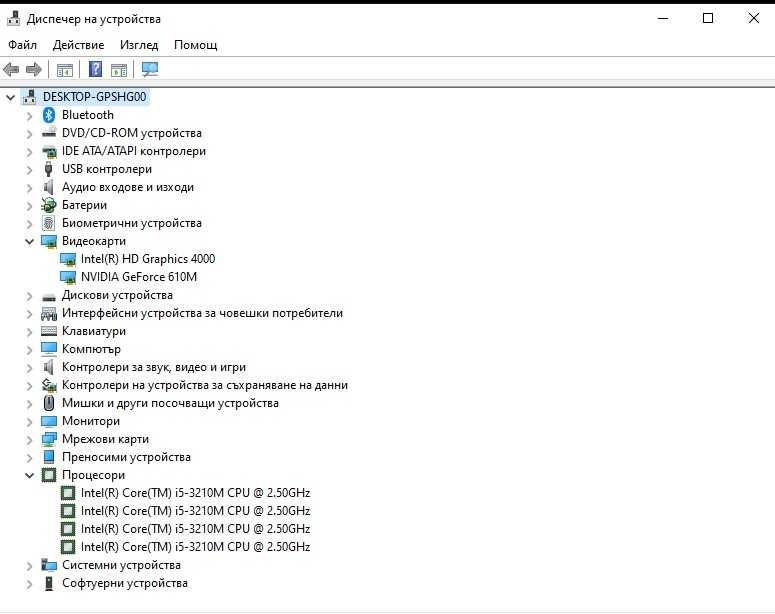The height and width of the screenshot is (614, 775).
Task: Expand Контролери за звук, видео и игри
Action: click(29, 368)
